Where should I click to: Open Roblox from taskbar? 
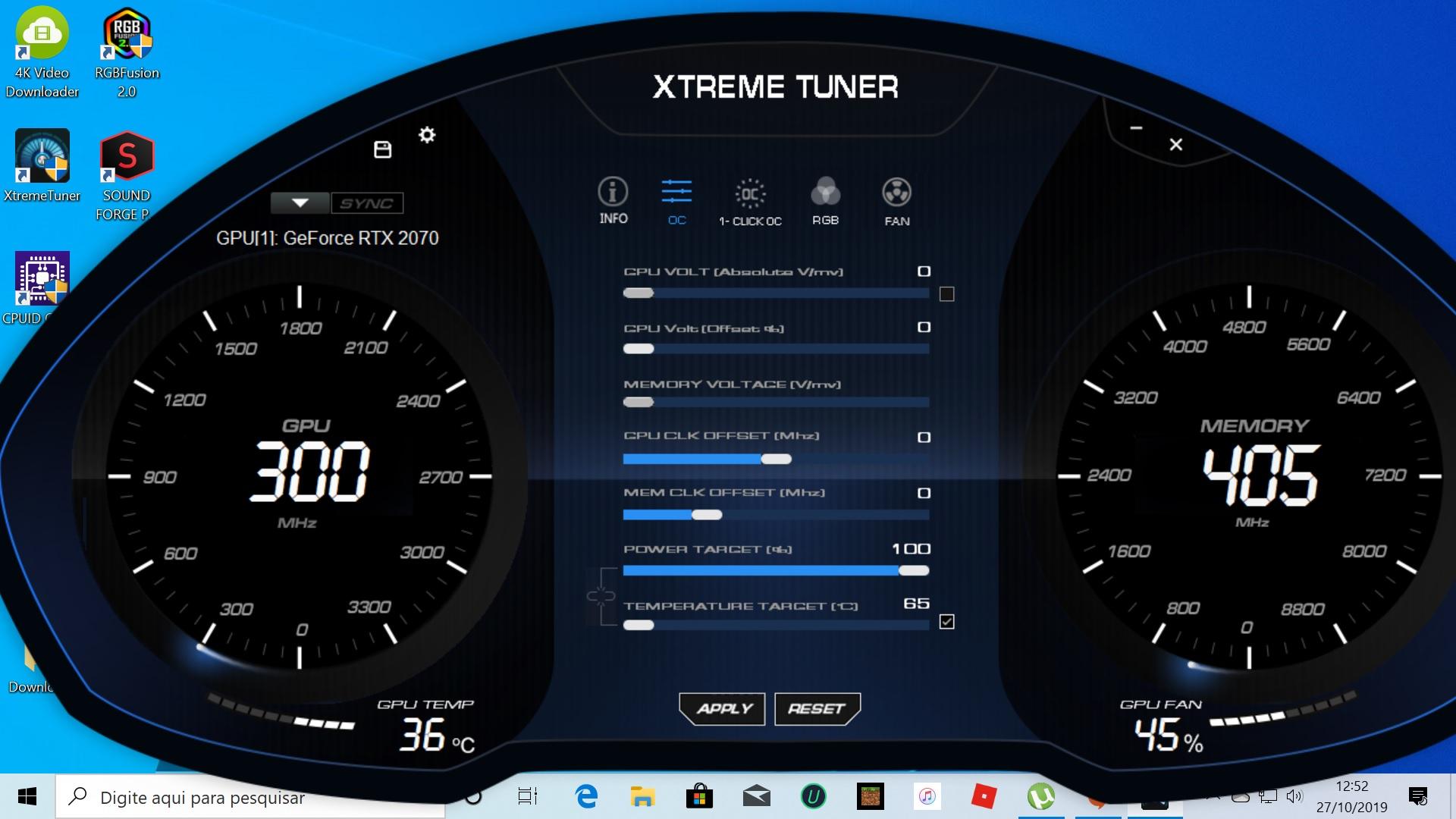[x=984, y=797]
